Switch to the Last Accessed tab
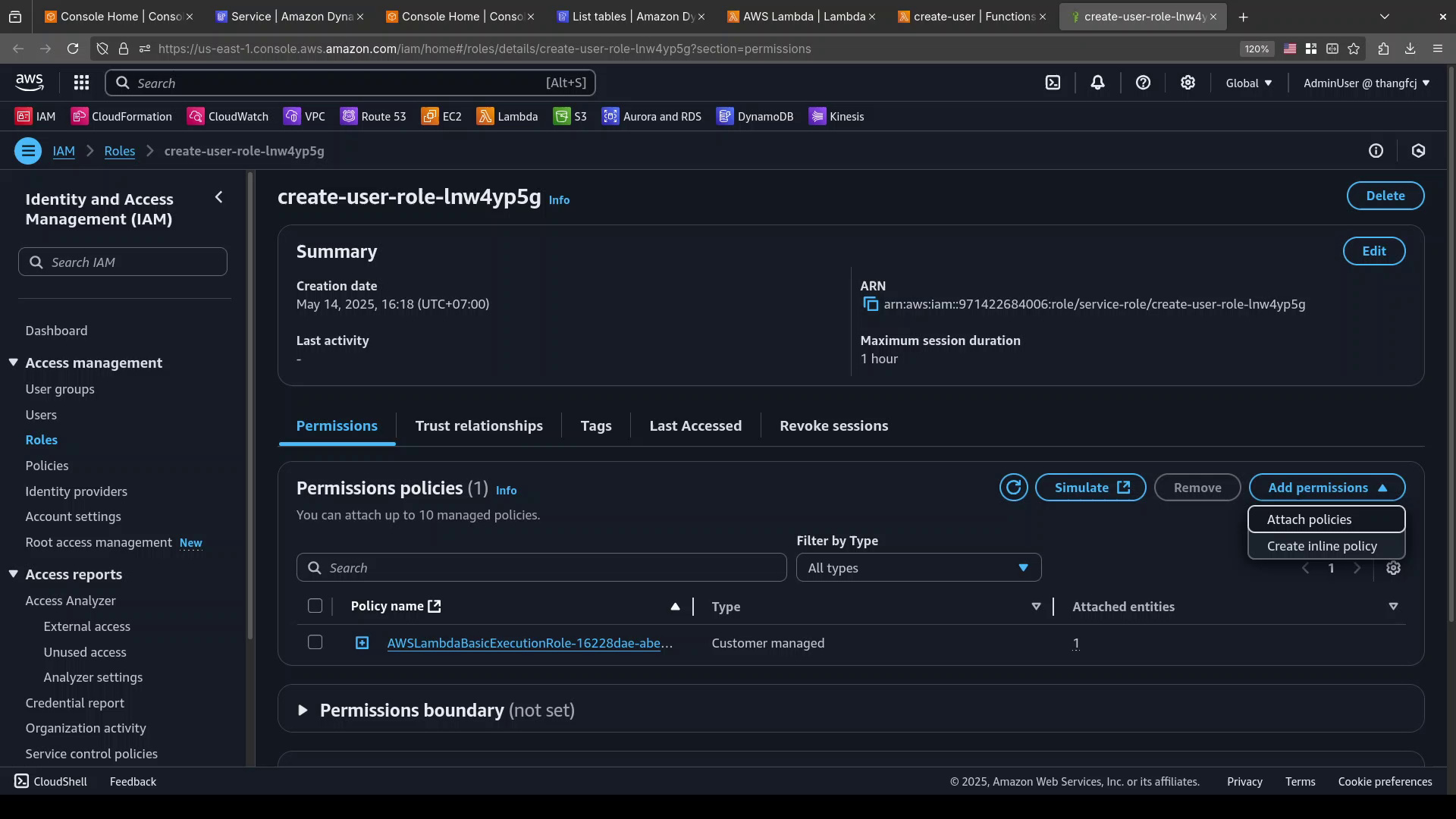This screenshot has height=819, width=1456. (x=695, y=425)
